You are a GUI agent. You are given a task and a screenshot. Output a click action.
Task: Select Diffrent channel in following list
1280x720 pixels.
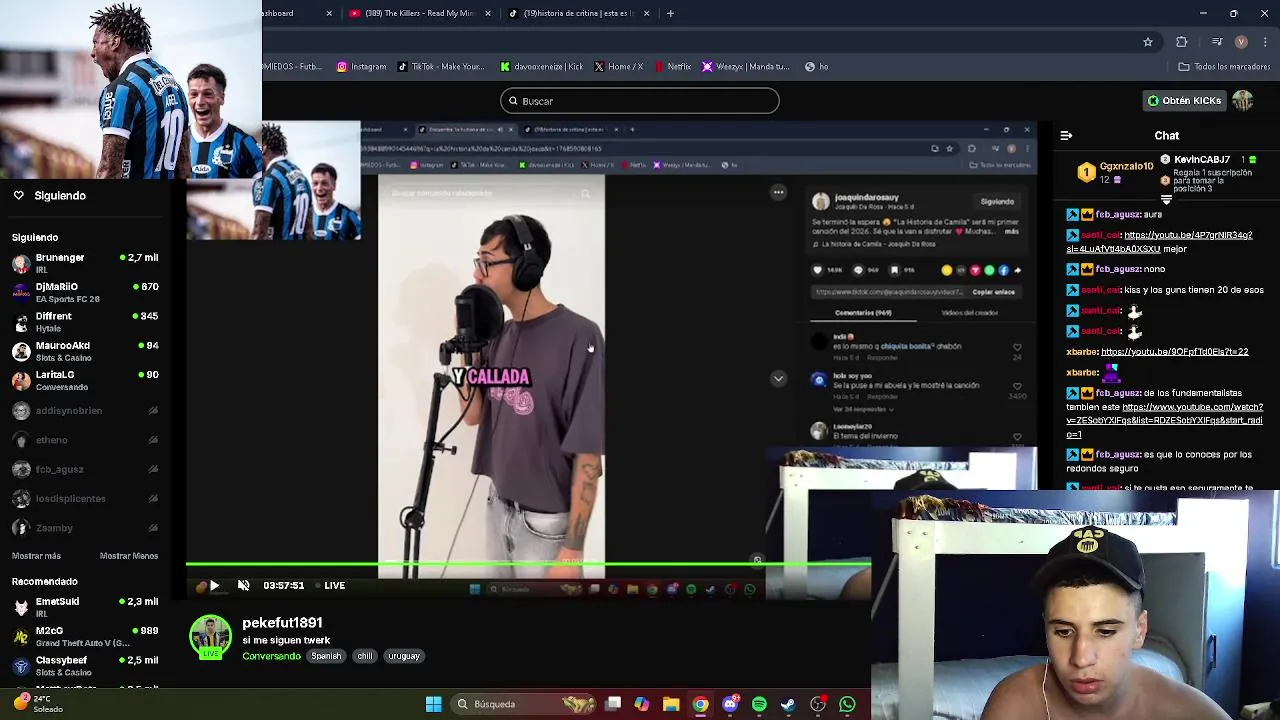pos(85,321)
